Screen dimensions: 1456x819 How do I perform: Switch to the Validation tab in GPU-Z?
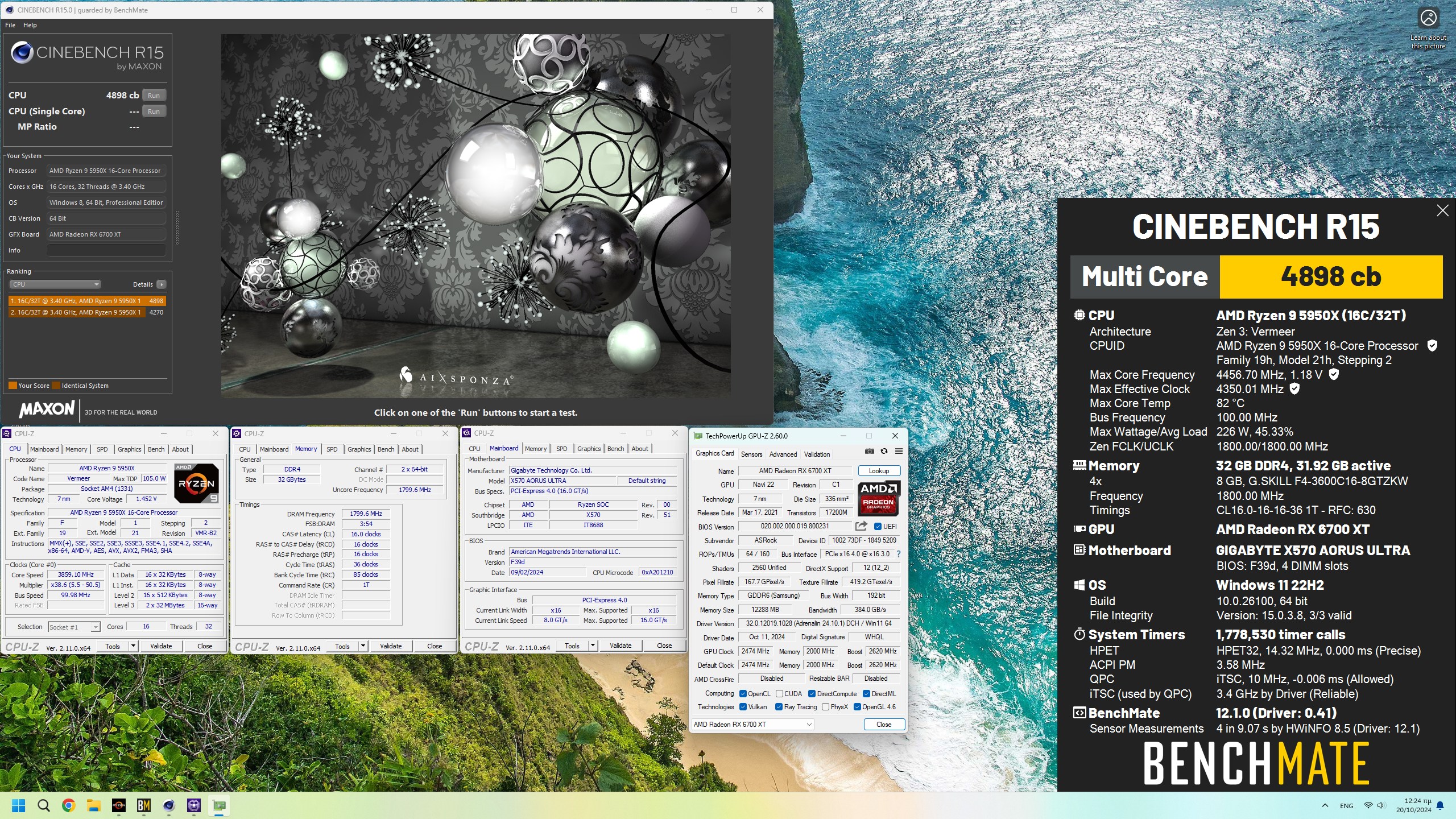coord(817,454)
